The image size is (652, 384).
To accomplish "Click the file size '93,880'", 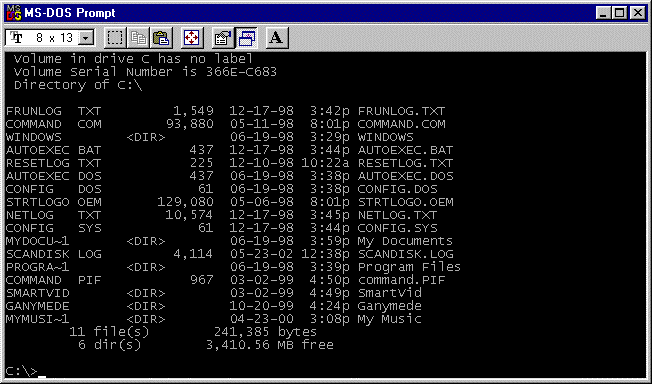I will [x=190, y=124].
